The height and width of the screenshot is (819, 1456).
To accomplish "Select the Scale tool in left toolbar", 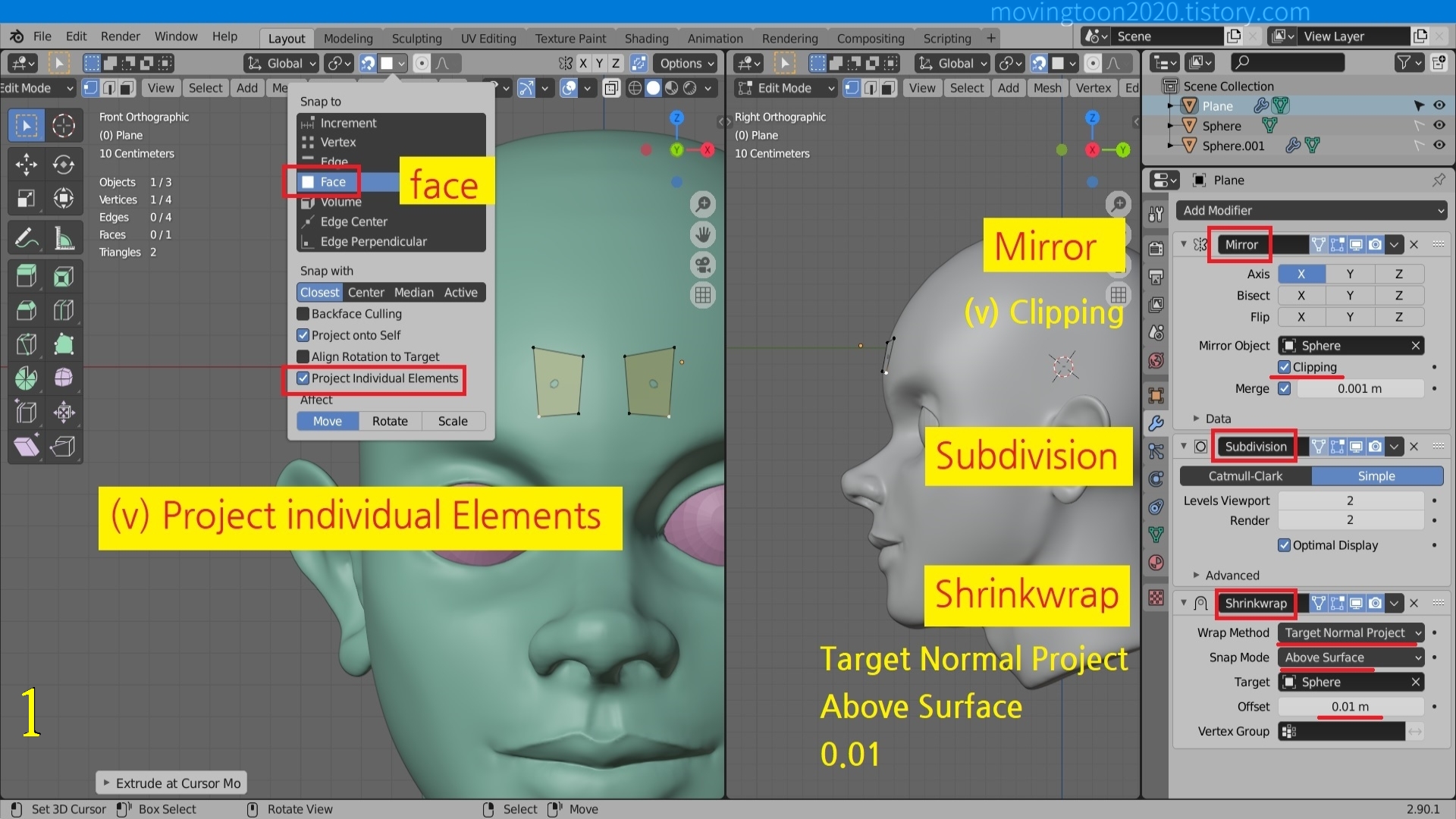I will [26, 199].
